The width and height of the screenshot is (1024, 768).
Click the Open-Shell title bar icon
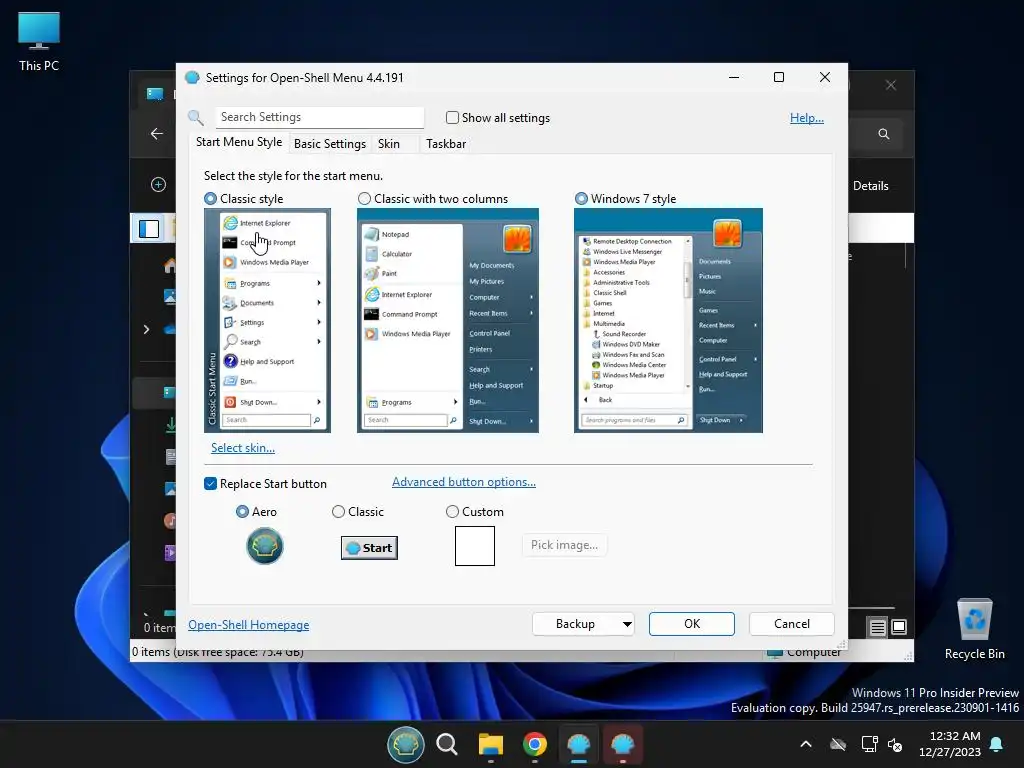pyautogui.click(x=192, y=78)
